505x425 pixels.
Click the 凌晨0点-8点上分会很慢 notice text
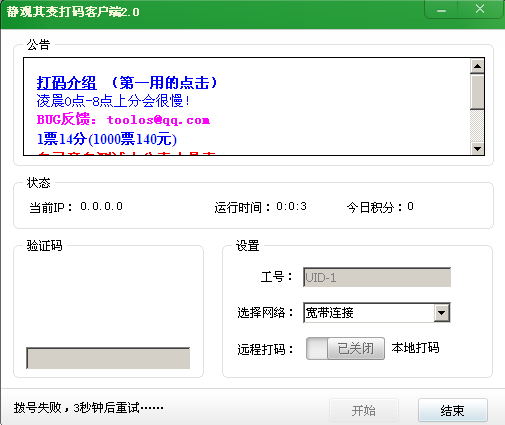point(113,101)
